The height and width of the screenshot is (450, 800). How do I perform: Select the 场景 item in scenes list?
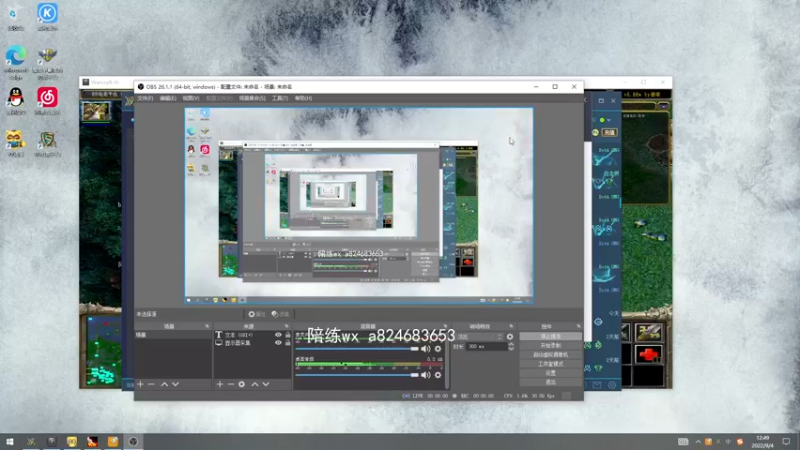click(173, 335)
